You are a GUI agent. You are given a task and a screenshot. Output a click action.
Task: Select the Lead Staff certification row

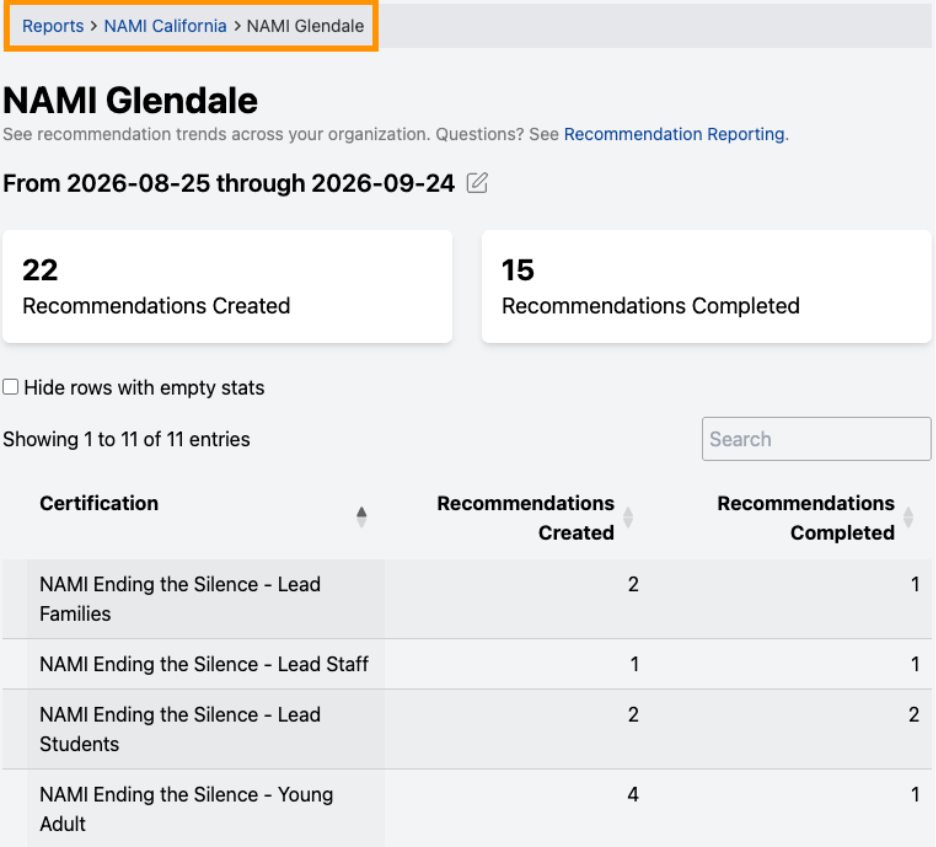pos(467,664)
